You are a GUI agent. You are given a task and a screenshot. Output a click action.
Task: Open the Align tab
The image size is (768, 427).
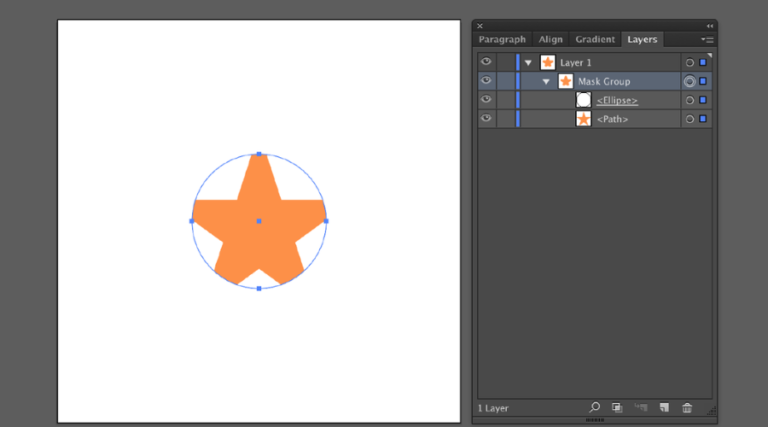(551, 39)
